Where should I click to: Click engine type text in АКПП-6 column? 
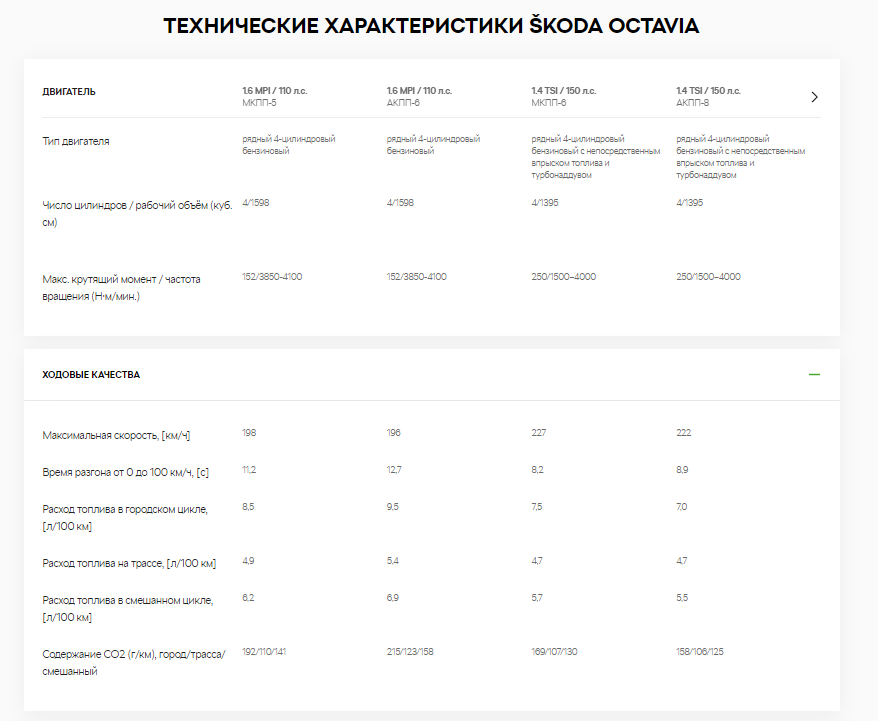pos(433,144)
